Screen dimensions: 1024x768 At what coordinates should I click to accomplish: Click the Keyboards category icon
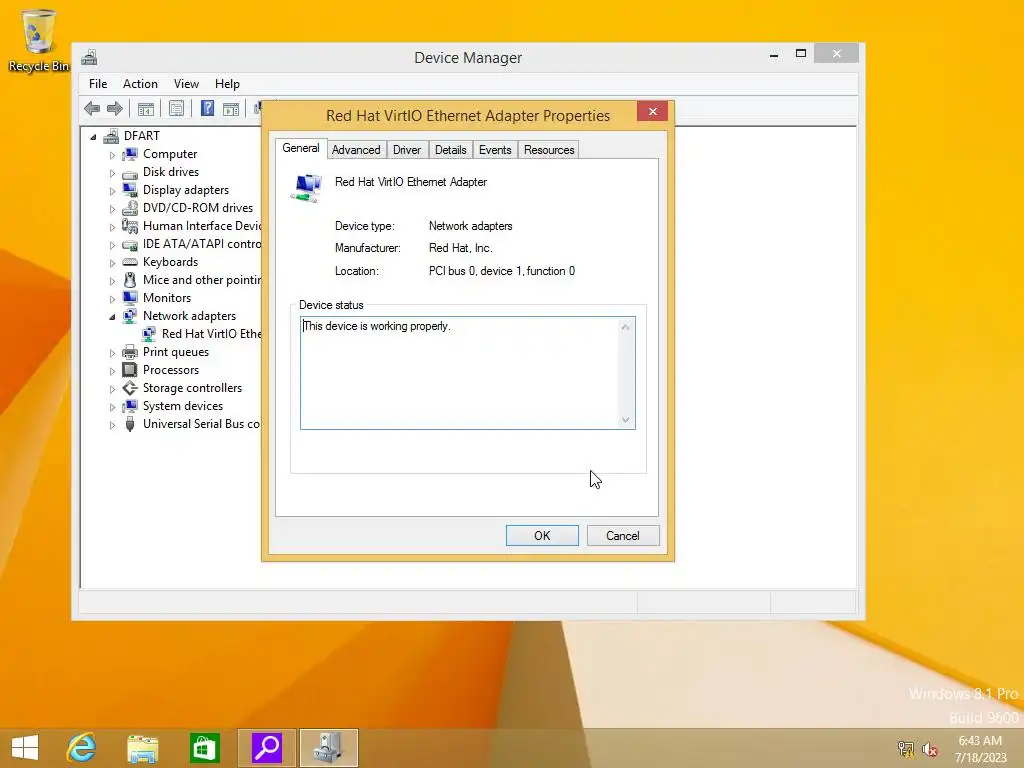pyautogui.click(x=130, y=262)
